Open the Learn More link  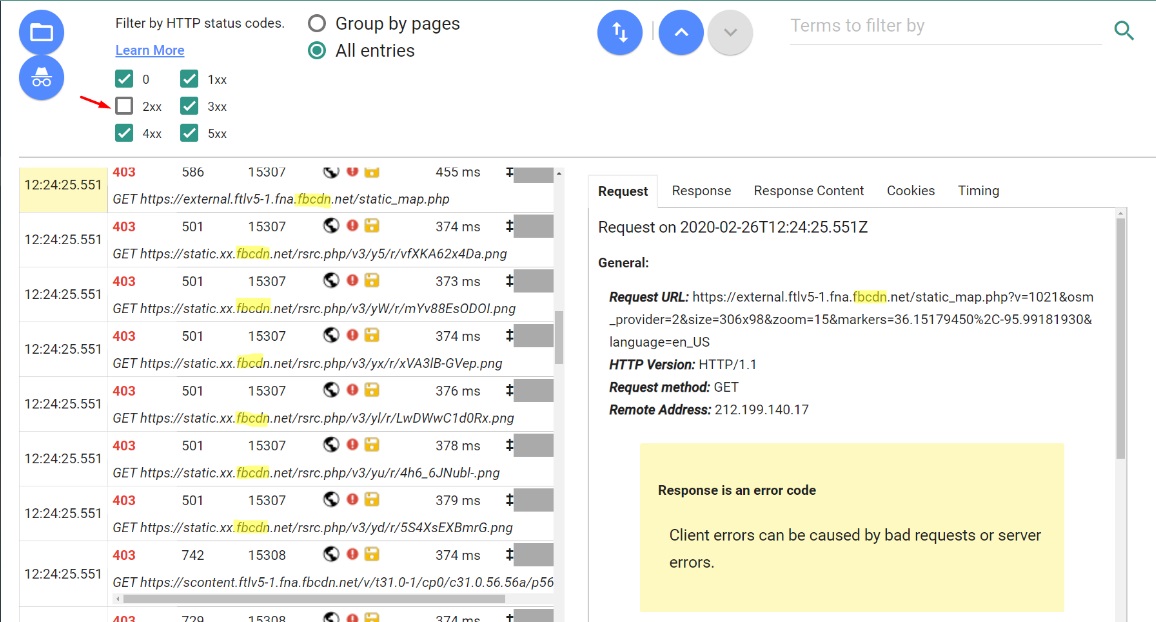pyautogui.click(x=149, y=50)
